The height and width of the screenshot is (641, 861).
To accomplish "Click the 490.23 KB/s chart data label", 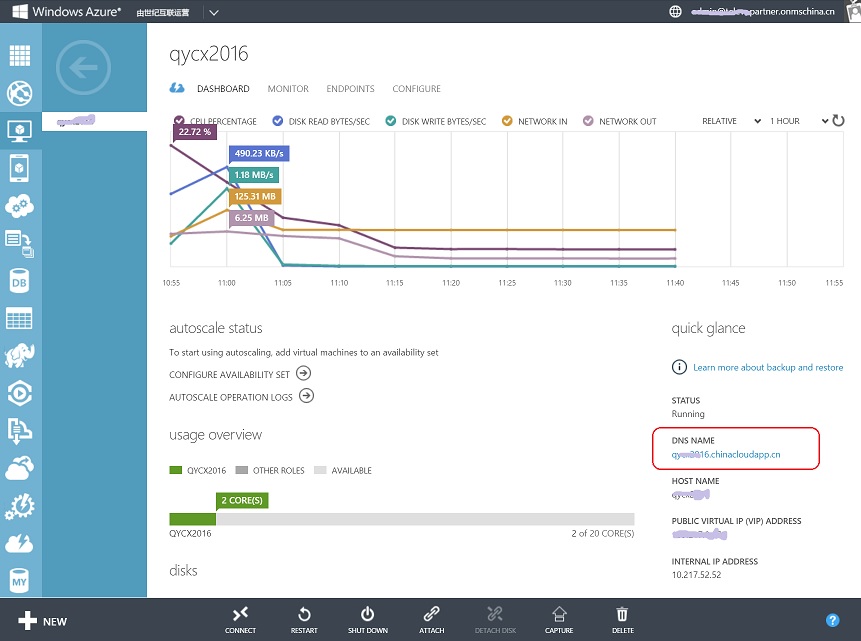I will point(259,153).
